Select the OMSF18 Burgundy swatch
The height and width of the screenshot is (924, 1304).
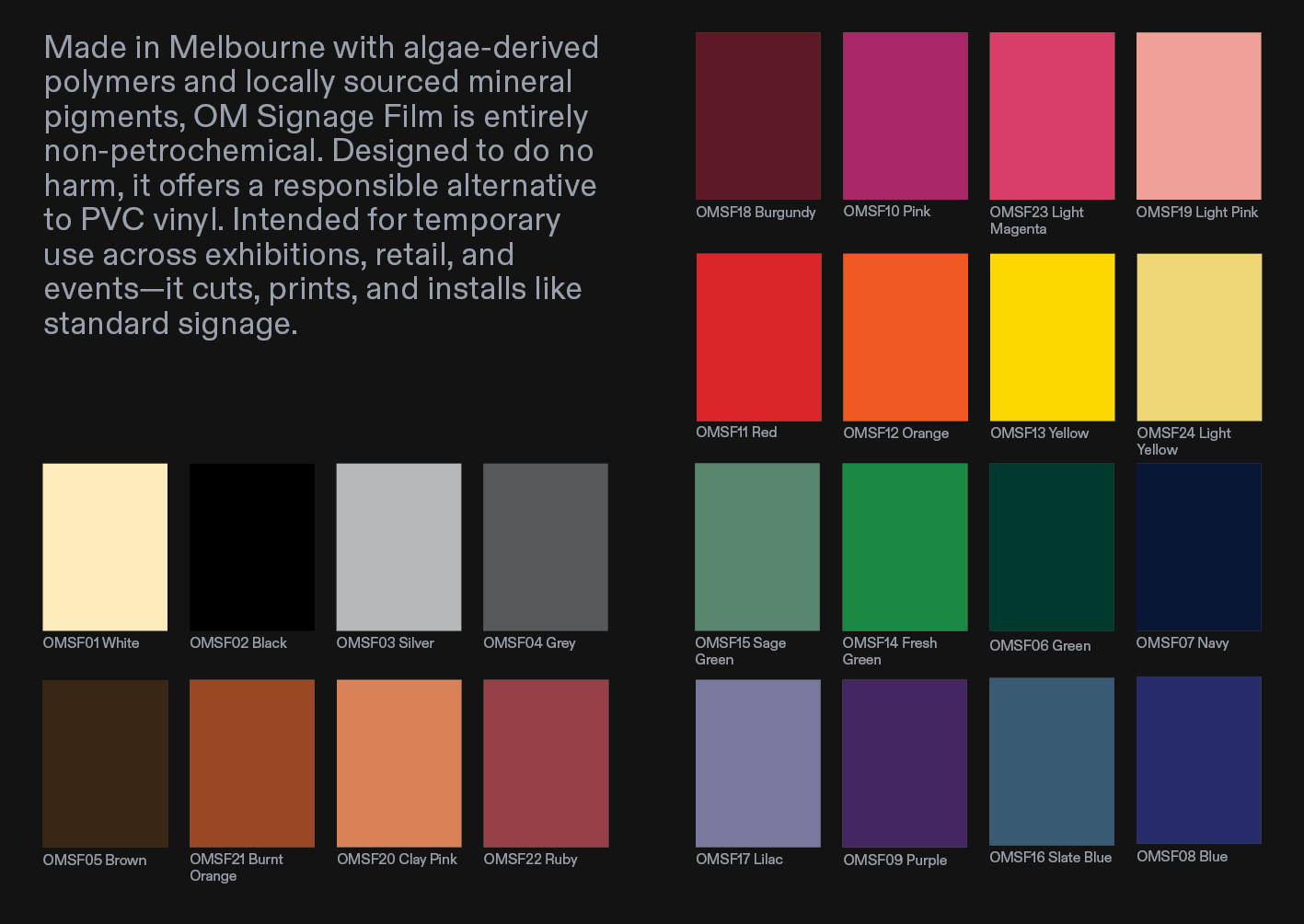pyautogui.click(x=757, y=116)
